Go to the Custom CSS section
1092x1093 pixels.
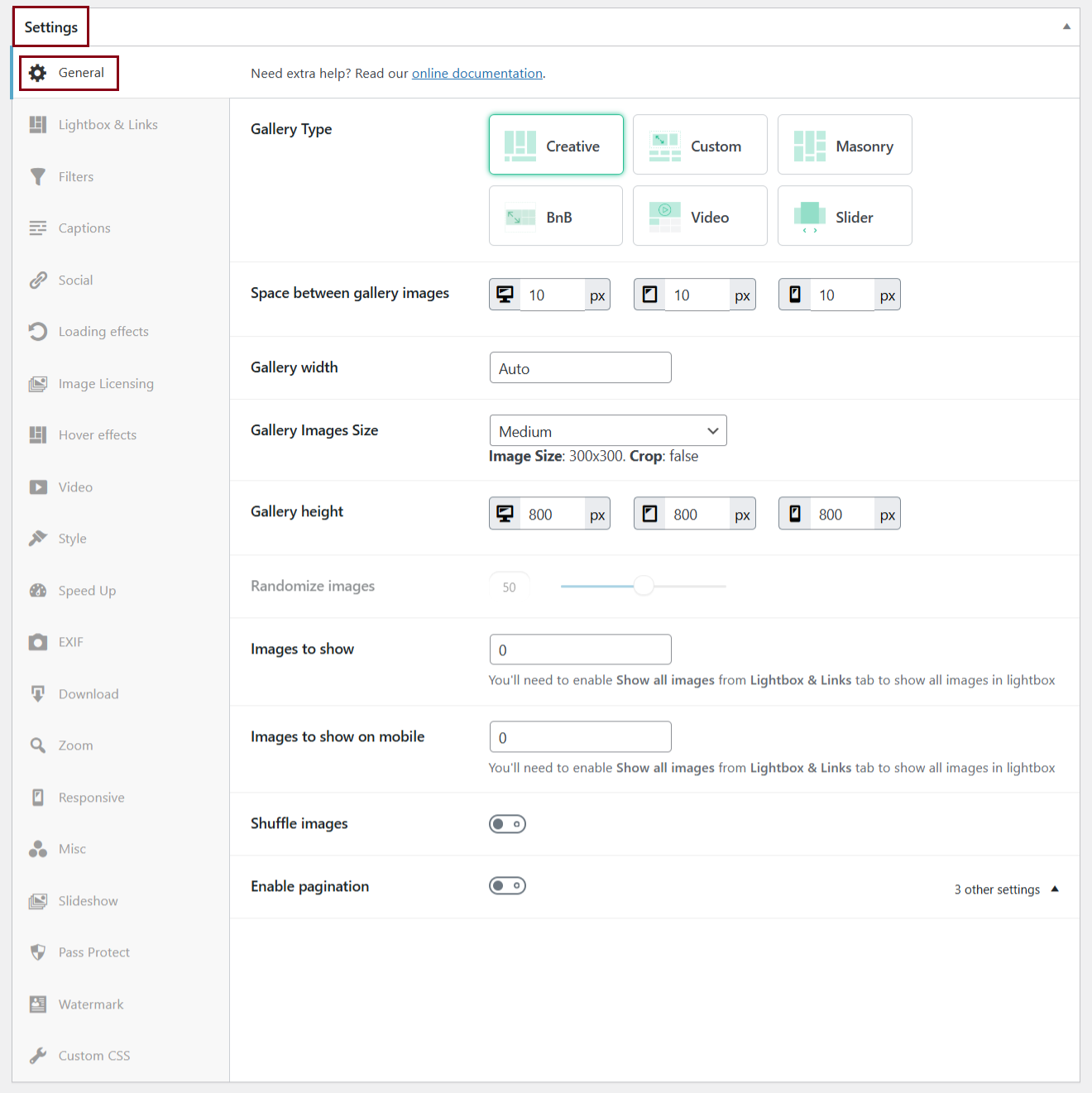pos(93,1056)
